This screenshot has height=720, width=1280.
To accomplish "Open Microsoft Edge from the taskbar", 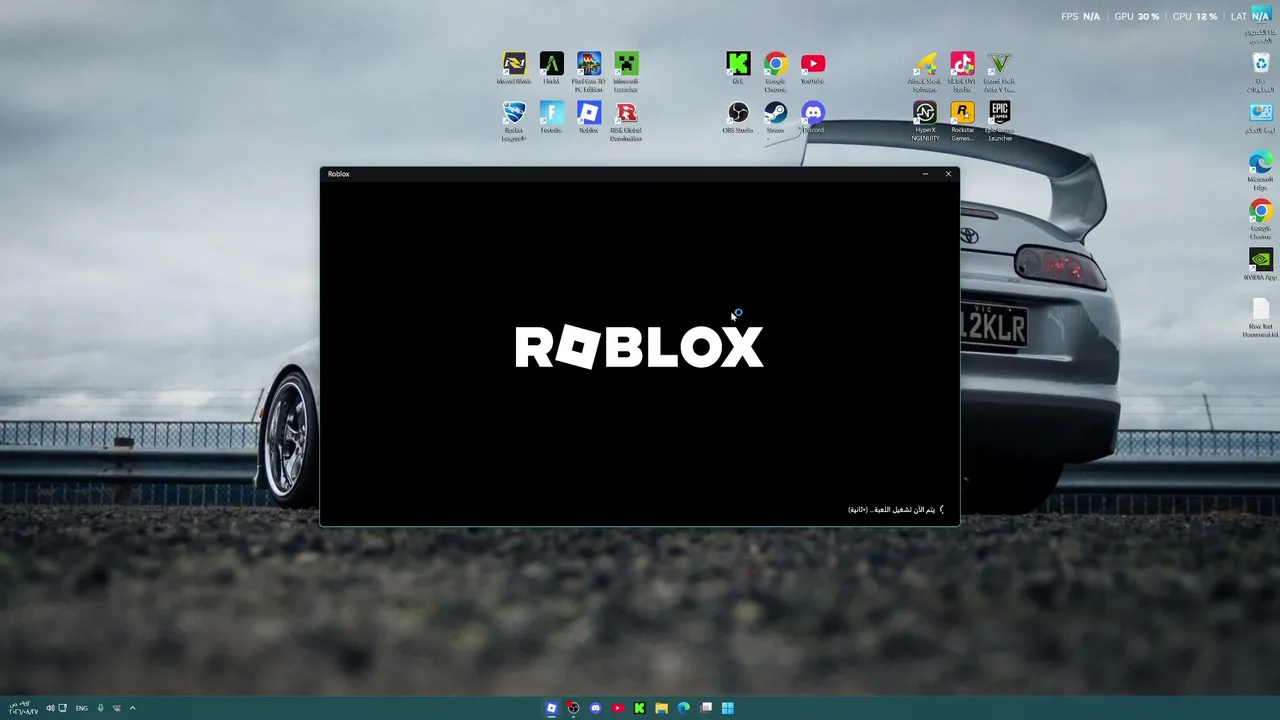I will click(x=683, y=708).
